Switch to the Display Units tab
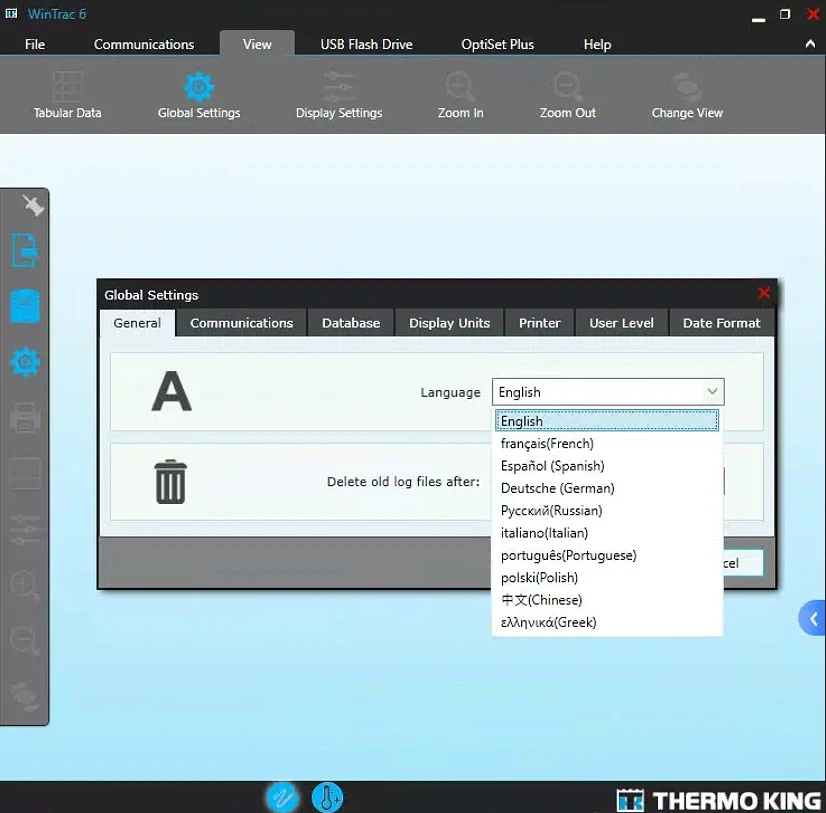 (x=449, y=323)
